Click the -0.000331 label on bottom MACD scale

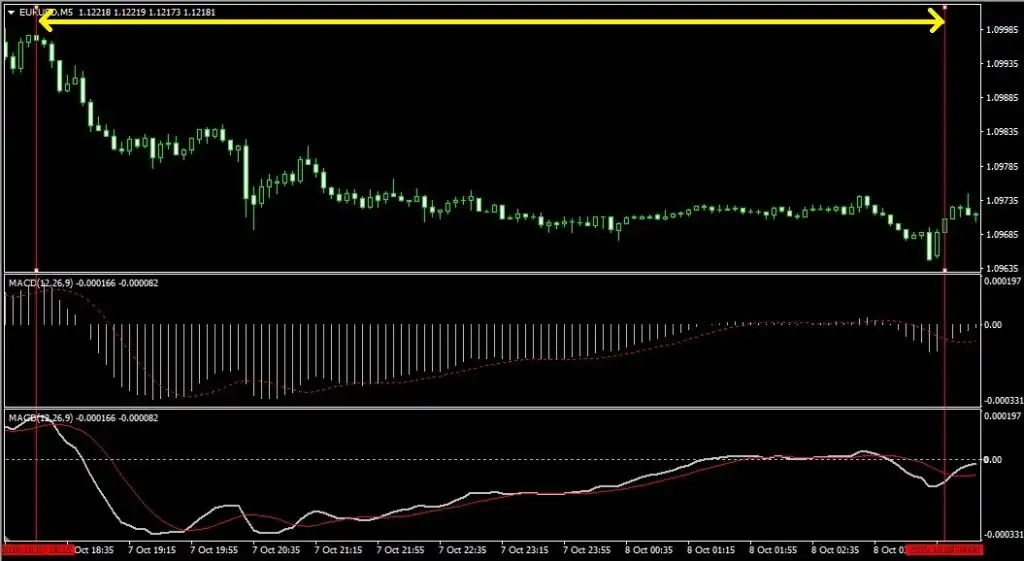1002,535
